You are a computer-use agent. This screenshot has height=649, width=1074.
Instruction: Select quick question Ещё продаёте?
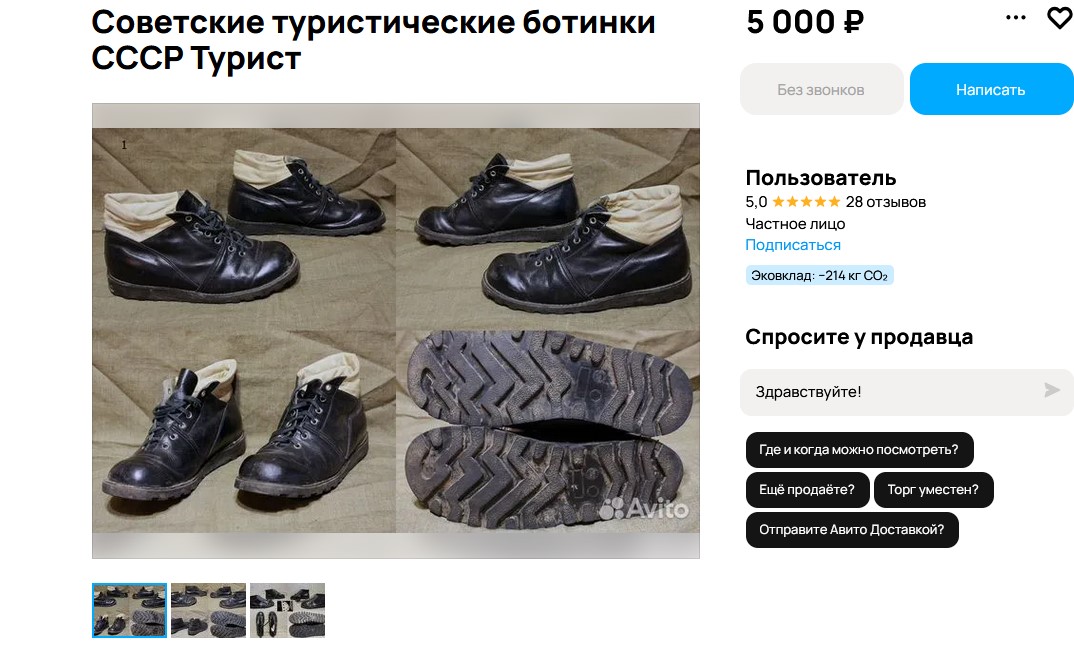(x=807, y=490)
